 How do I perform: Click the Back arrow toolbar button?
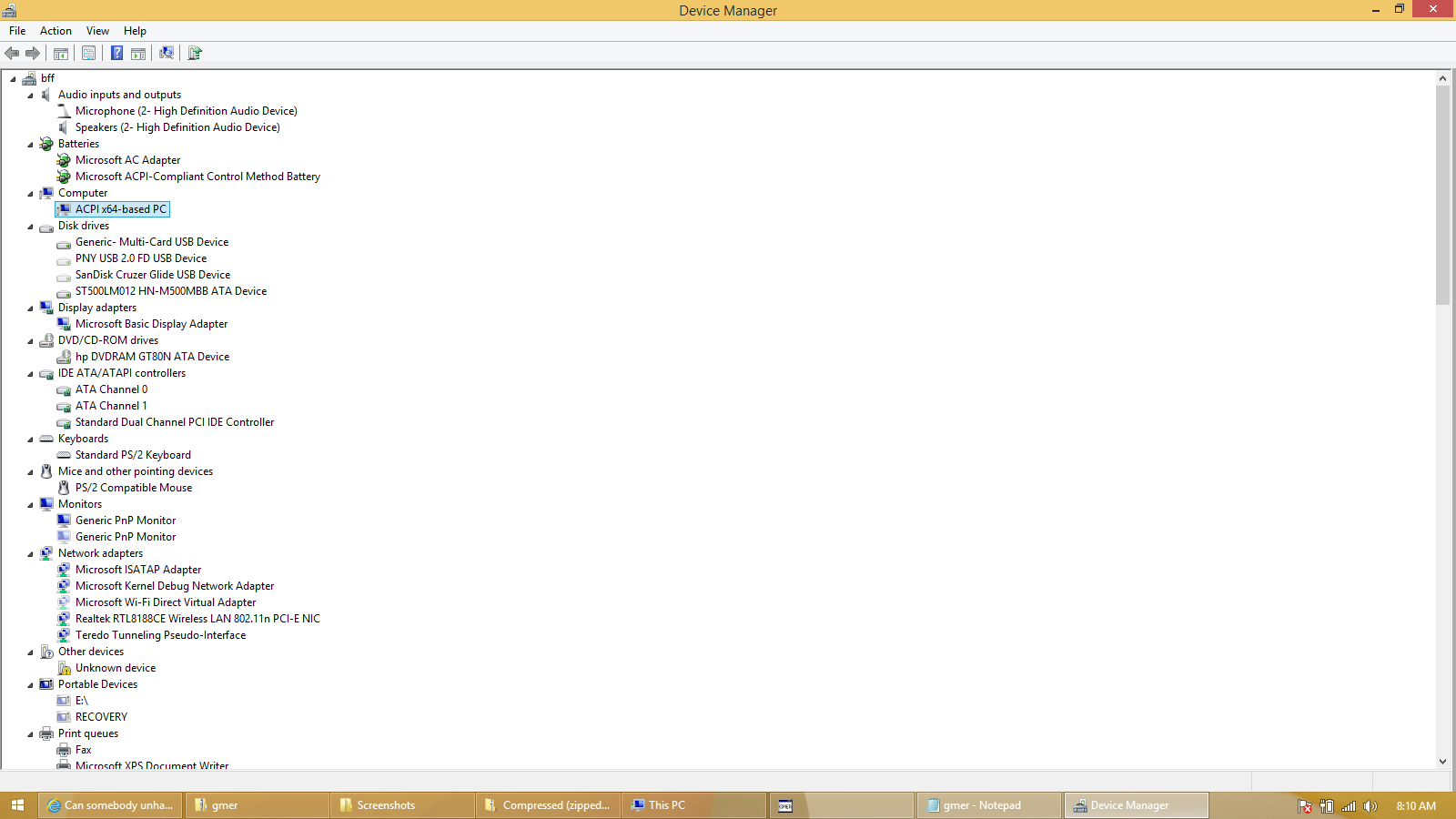pos(12,53)
